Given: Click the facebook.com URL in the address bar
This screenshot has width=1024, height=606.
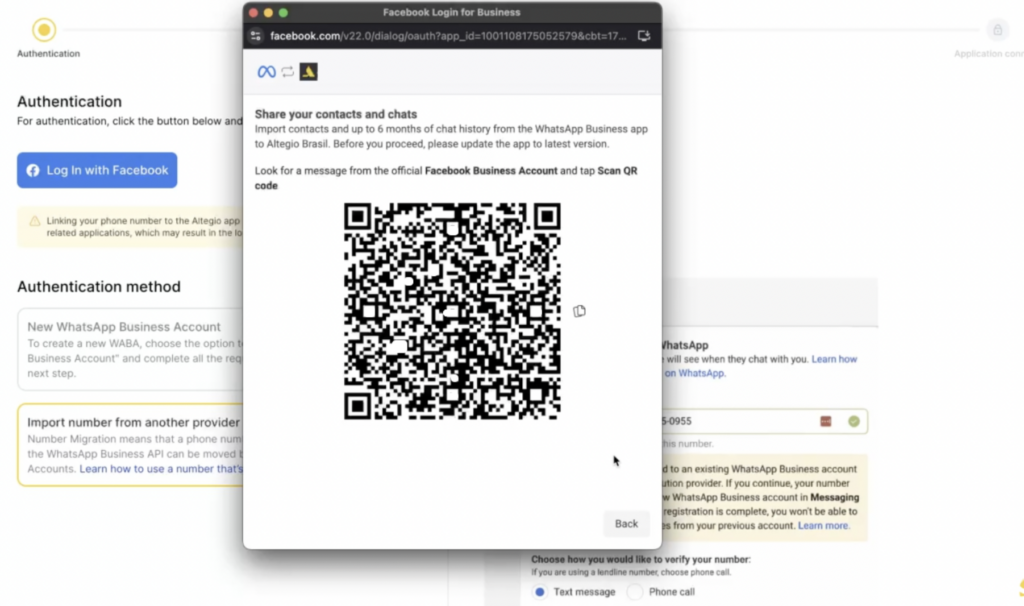Looking at the screenshot, I should [448, 36].
